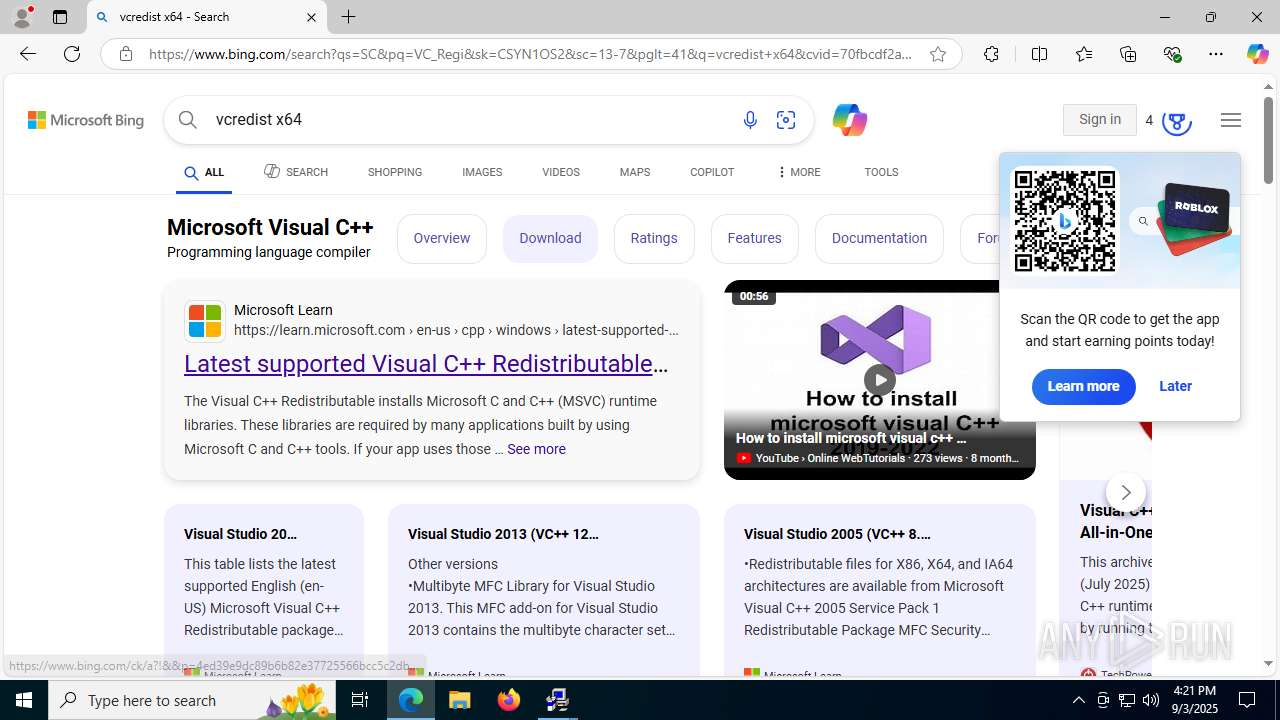
Task: Select the Documentation chip
Action: click(879, 239)
